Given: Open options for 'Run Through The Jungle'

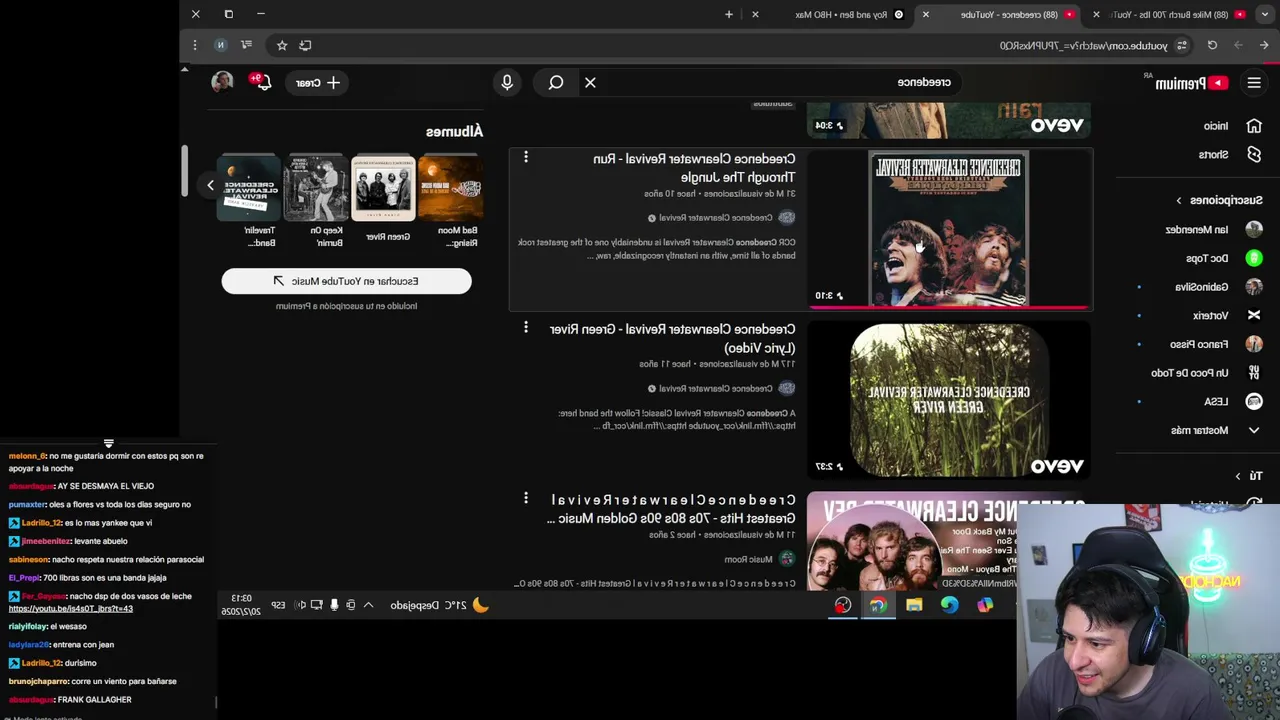Looking at the screenshot, I should click(526, 157).
